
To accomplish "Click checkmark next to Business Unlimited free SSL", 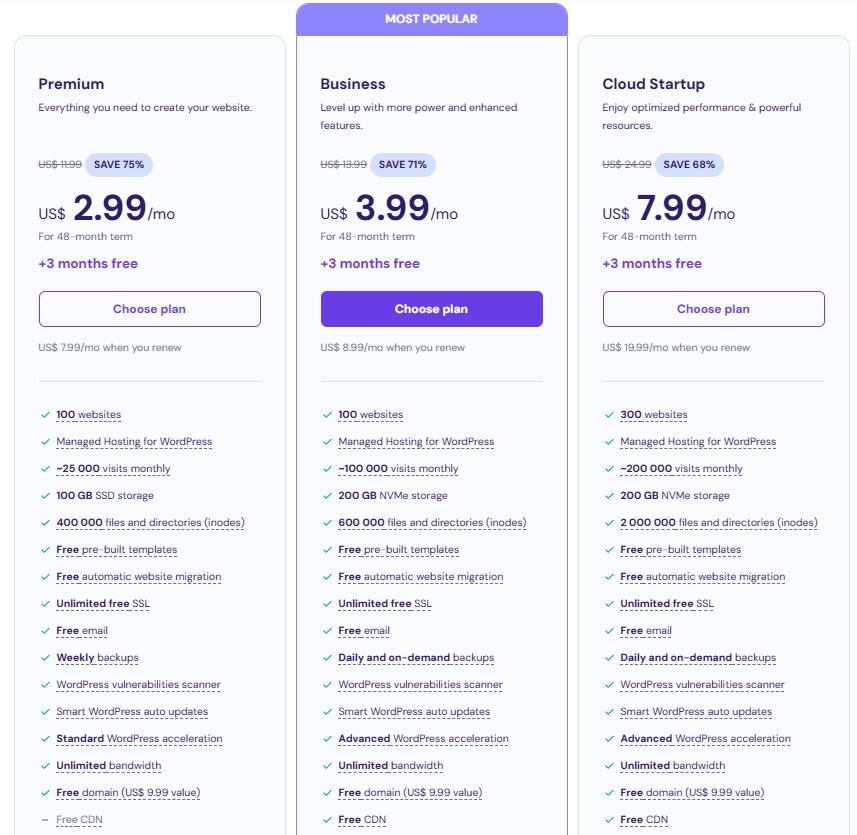I will pyautogui.click(x=327, y=604).
